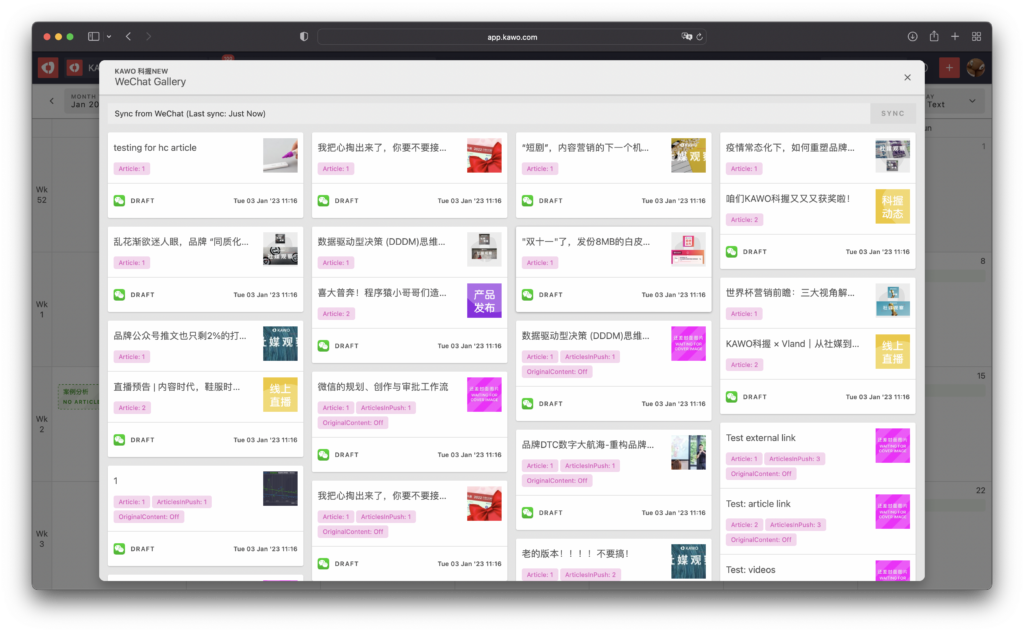Click WeChat icon in '"双十一"了' card
1024x632 pixels.
coord(528,294)
